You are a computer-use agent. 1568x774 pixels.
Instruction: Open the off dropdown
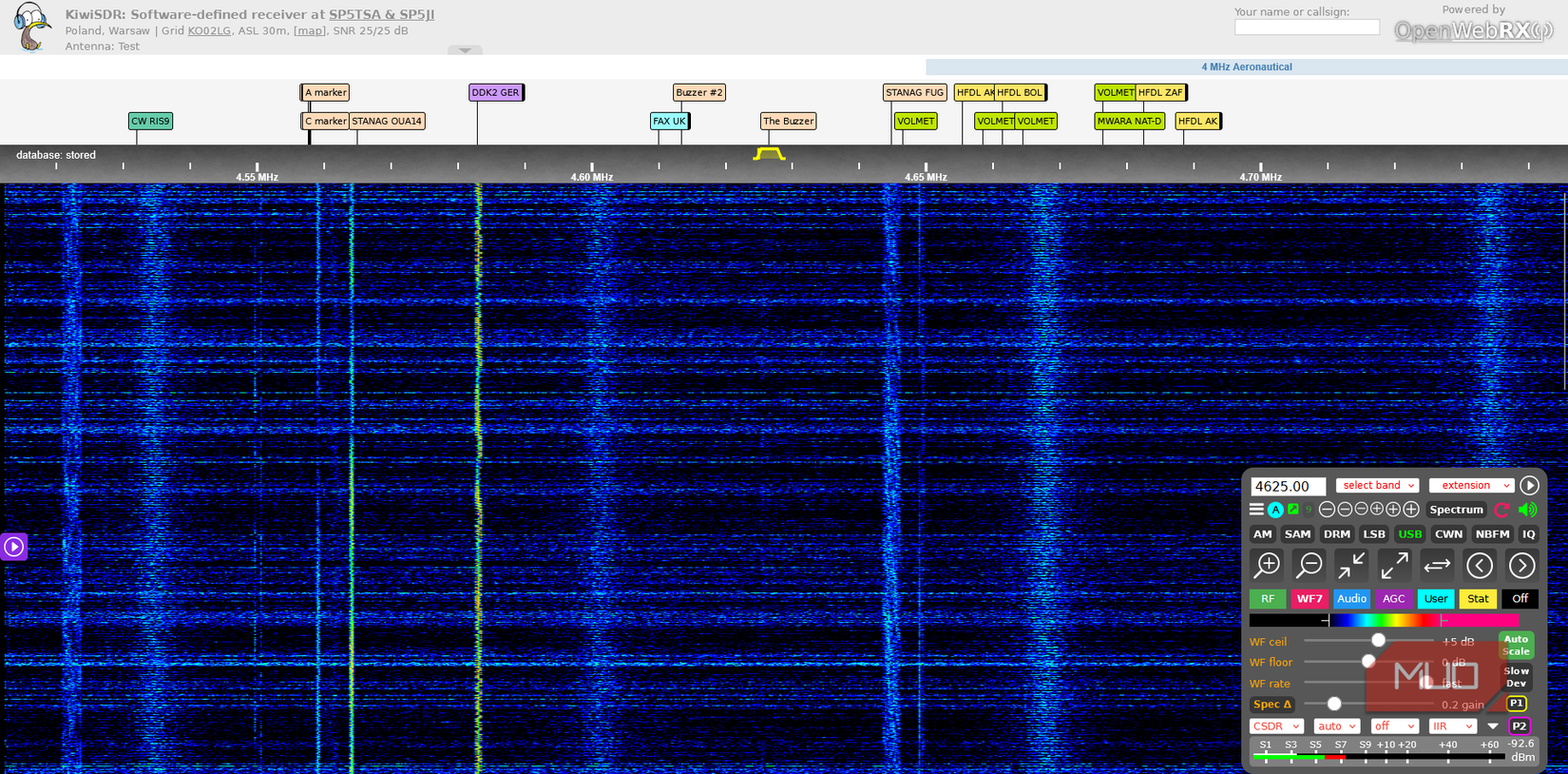coord(1395,726)
